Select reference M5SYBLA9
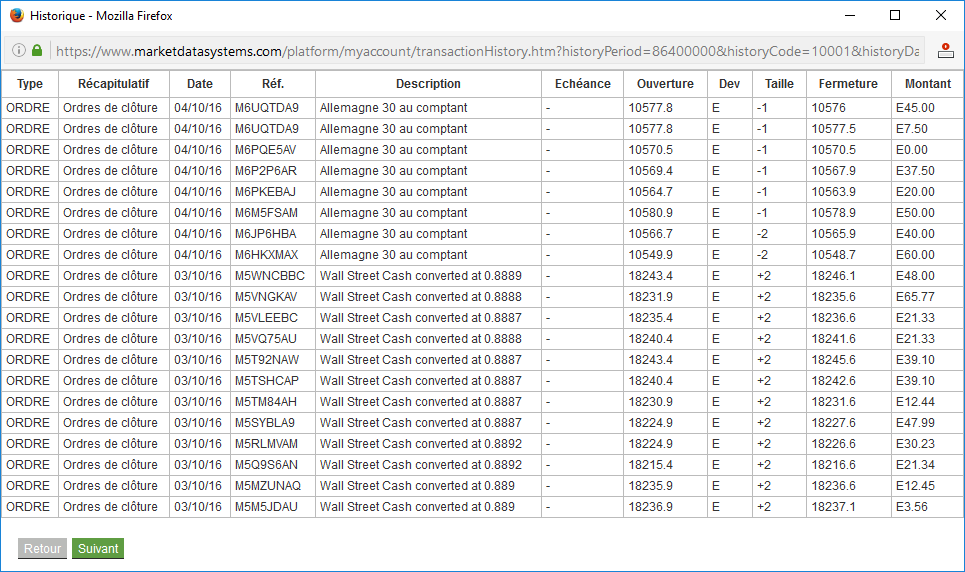This screenshot has height=572, width=965. (x=265, y=422)
